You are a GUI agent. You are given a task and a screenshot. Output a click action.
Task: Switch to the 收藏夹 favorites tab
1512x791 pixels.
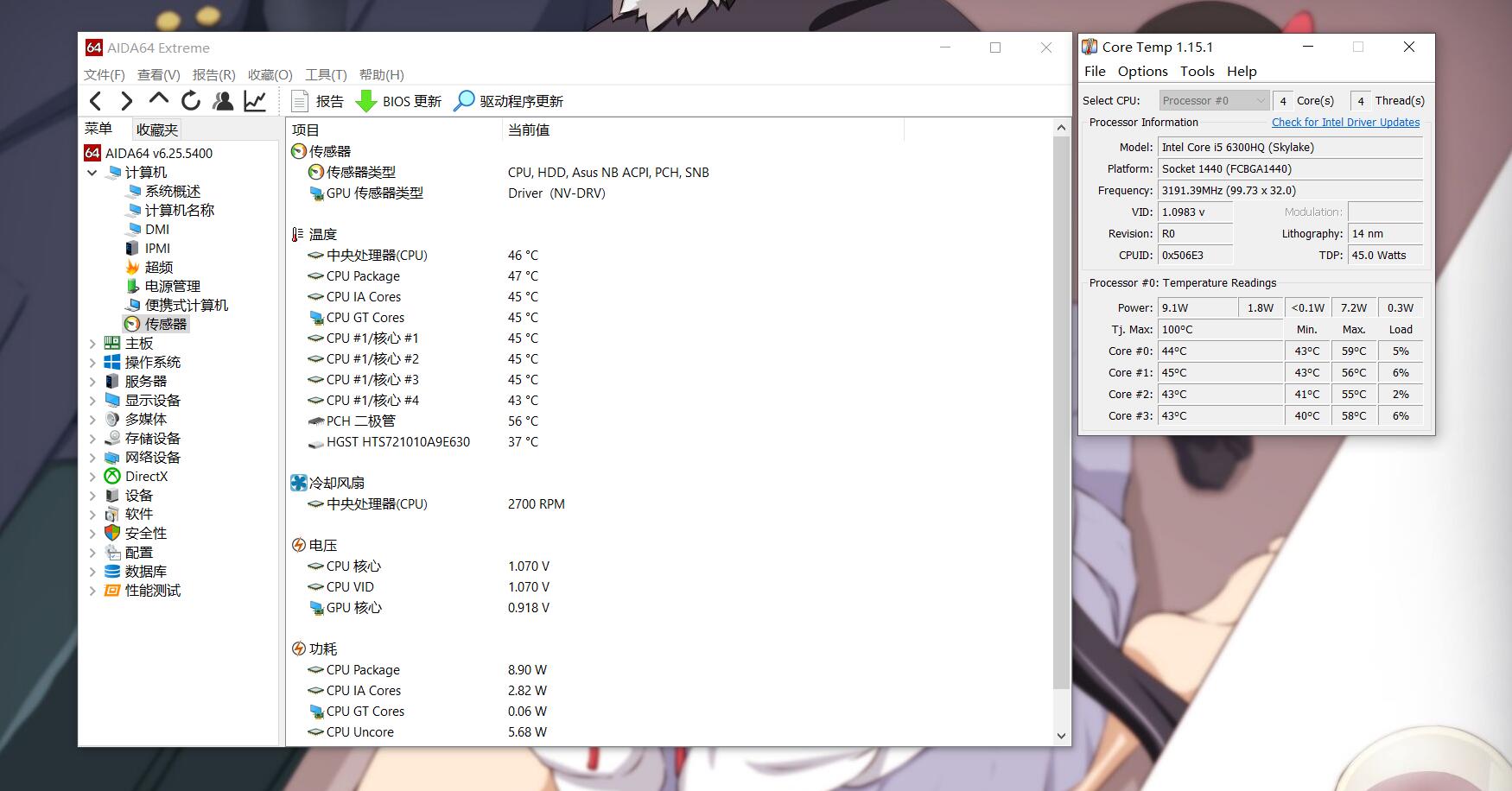click(157, 130)
